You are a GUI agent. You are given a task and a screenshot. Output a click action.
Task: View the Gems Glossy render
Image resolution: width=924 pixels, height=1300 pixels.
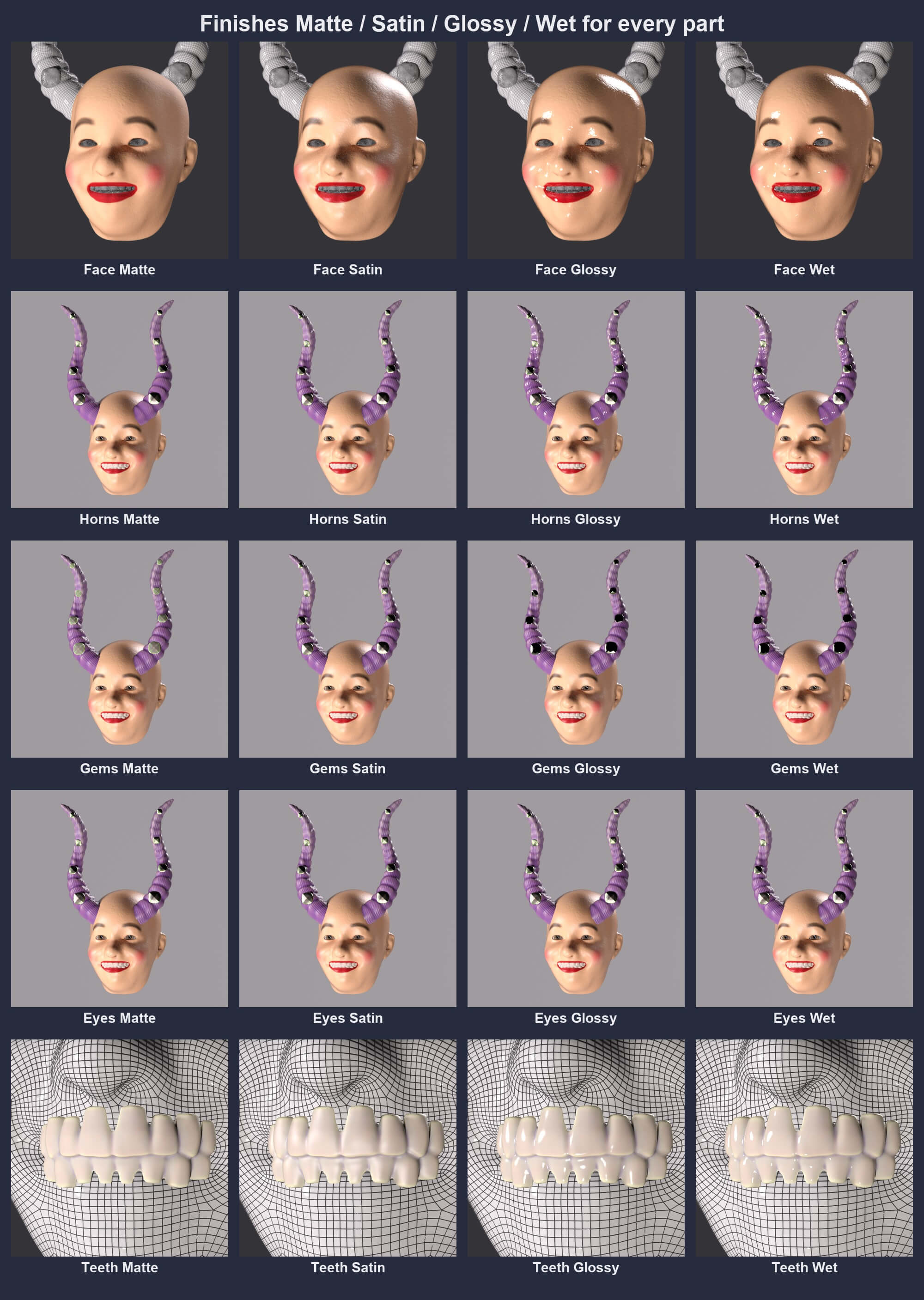576,649
